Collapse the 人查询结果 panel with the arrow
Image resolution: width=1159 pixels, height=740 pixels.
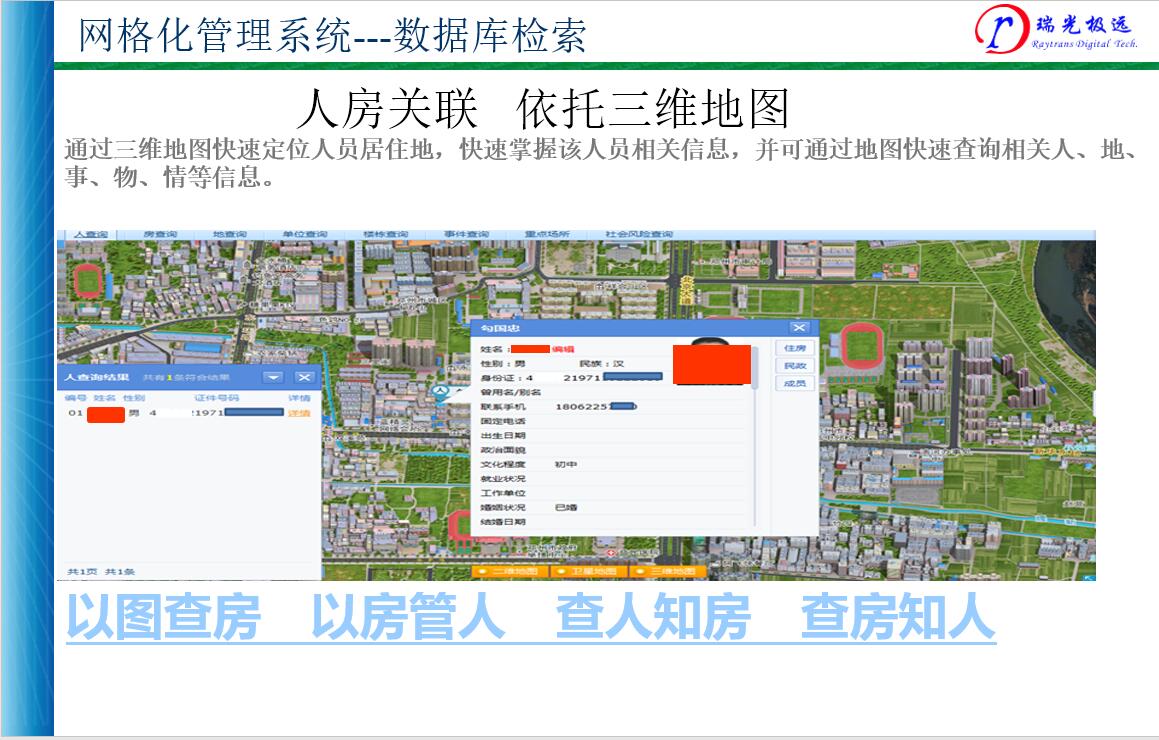(272, 377)
